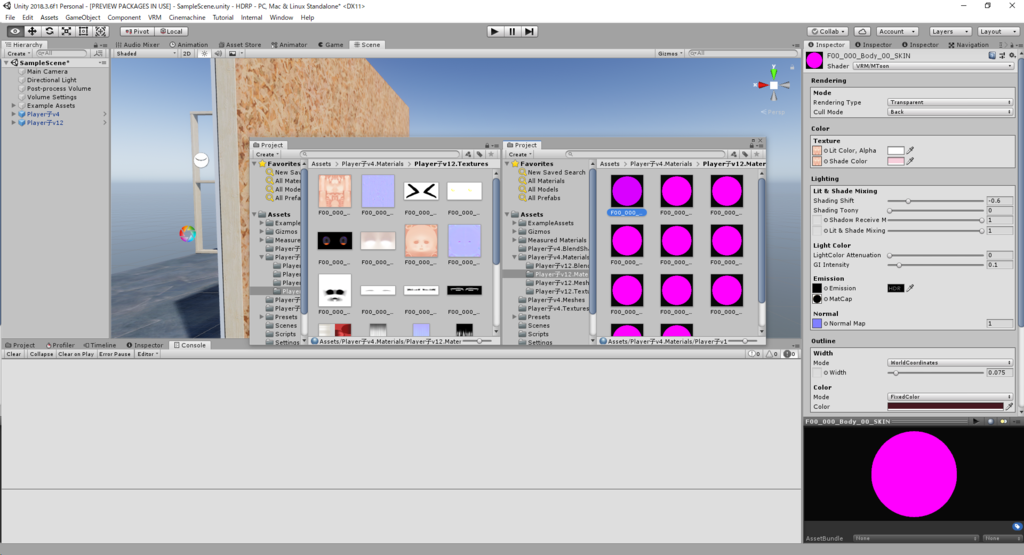The image size is (1024, 555).
Task: Open the Layers dropdown
Action: 950,31
